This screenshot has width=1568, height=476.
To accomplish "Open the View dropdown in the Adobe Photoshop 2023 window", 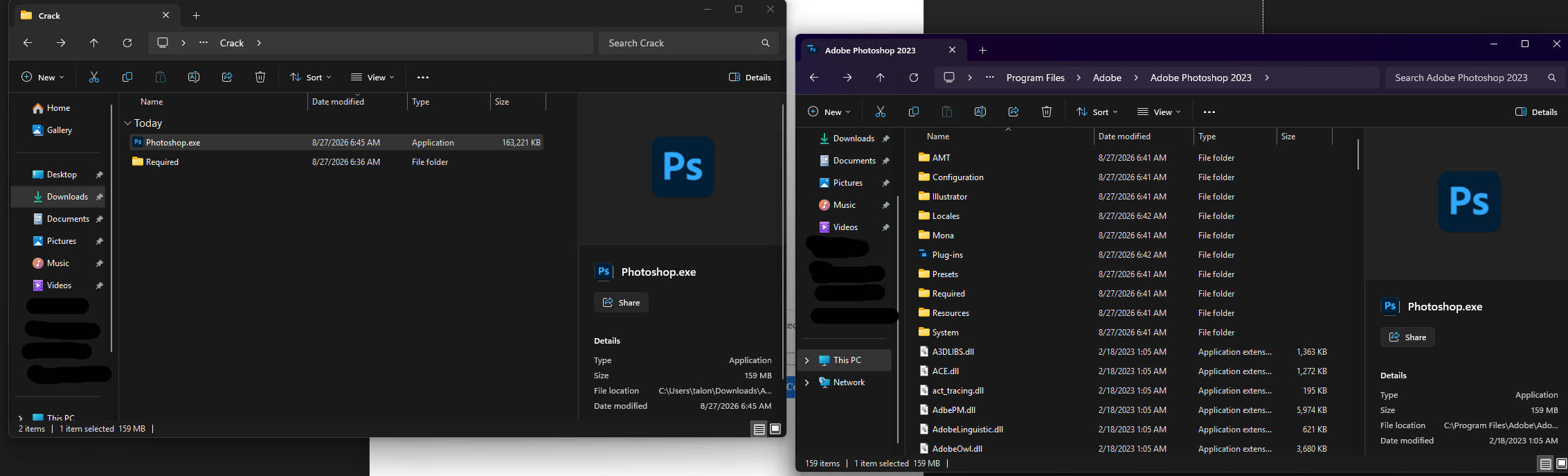I will pos(1159,112).
